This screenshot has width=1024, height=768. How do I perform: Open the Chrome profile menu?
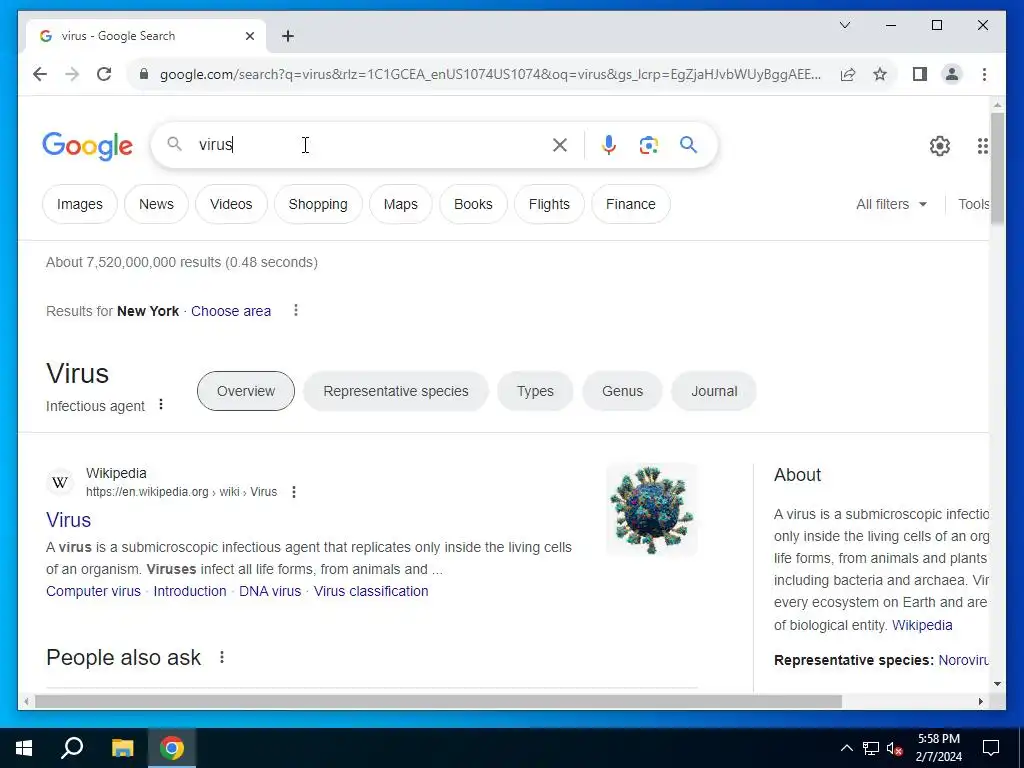952,74
